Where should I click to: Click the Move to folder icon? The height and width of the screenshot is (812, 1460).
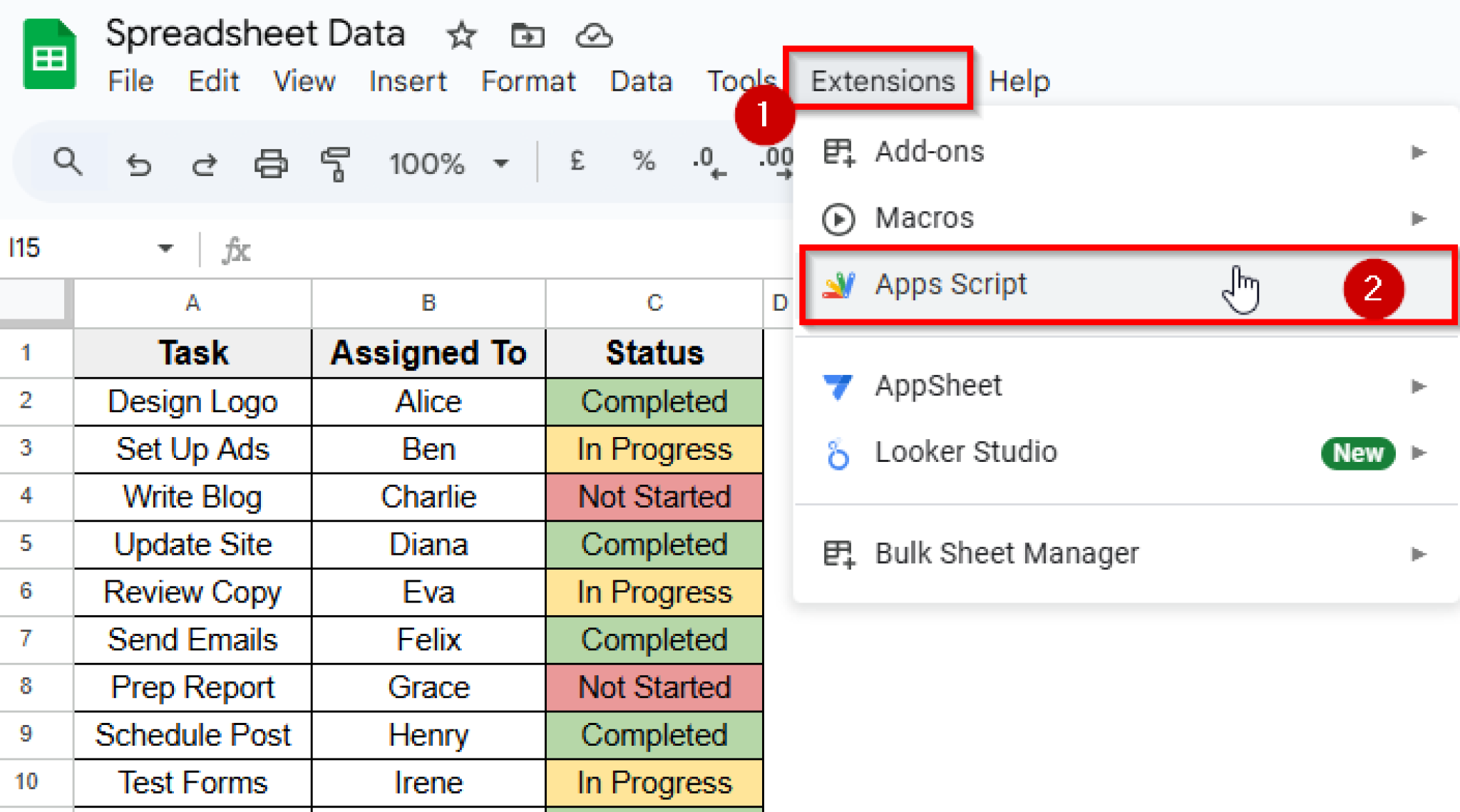pyautogui.click(x=526, y=35)
